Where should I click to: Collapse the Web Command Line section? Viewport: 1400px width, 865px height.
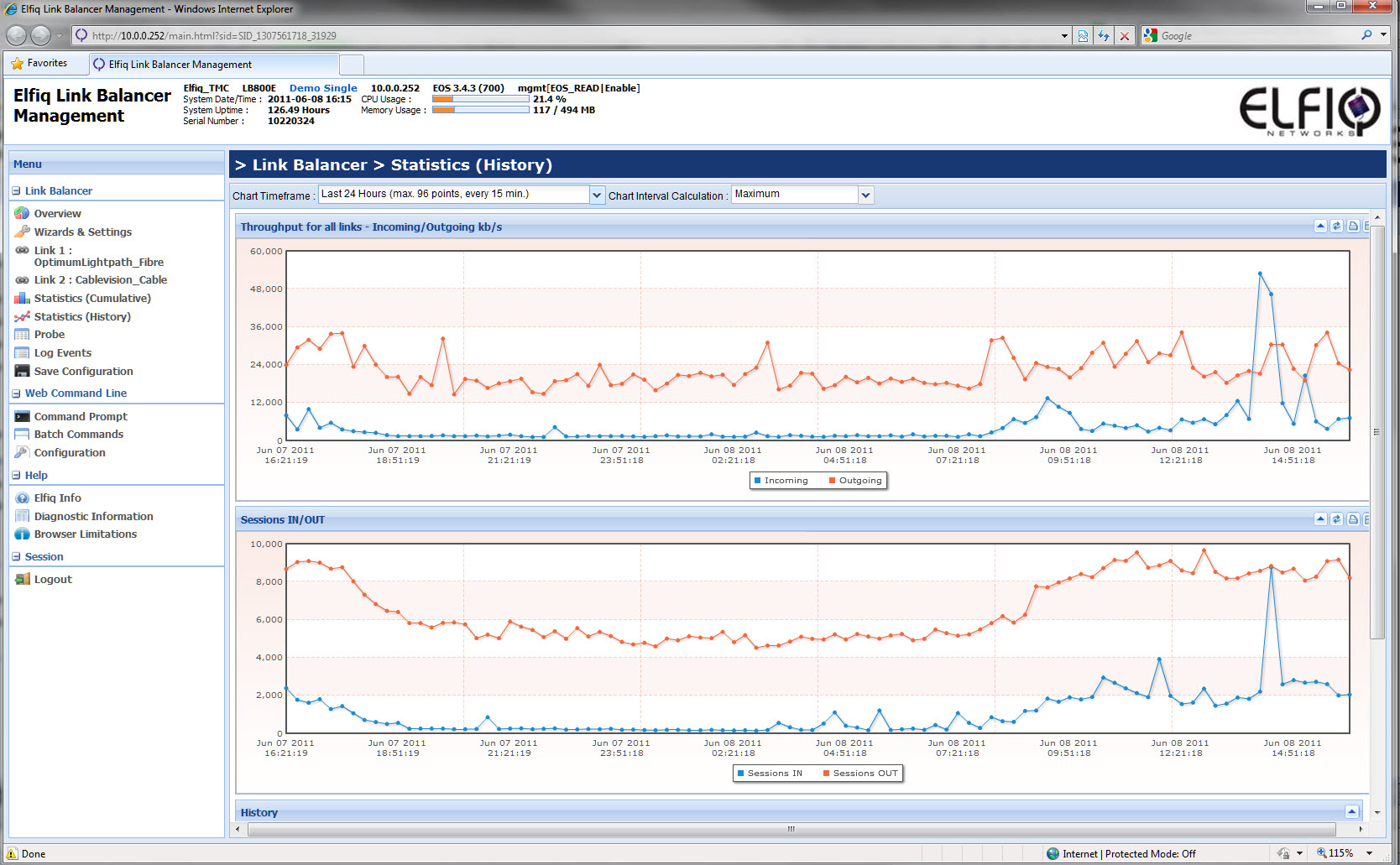(x=16, y=393)
